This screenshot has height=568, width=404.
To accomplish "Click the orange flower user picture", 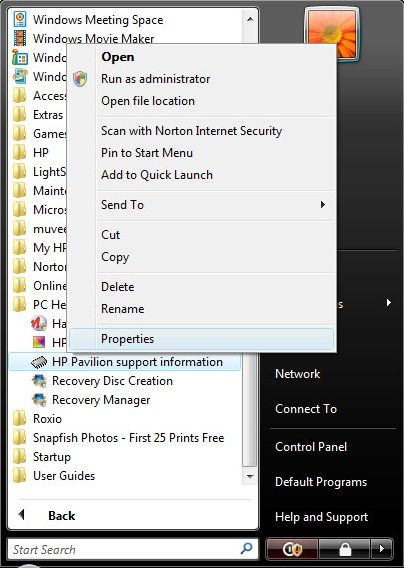I will 332,34.
